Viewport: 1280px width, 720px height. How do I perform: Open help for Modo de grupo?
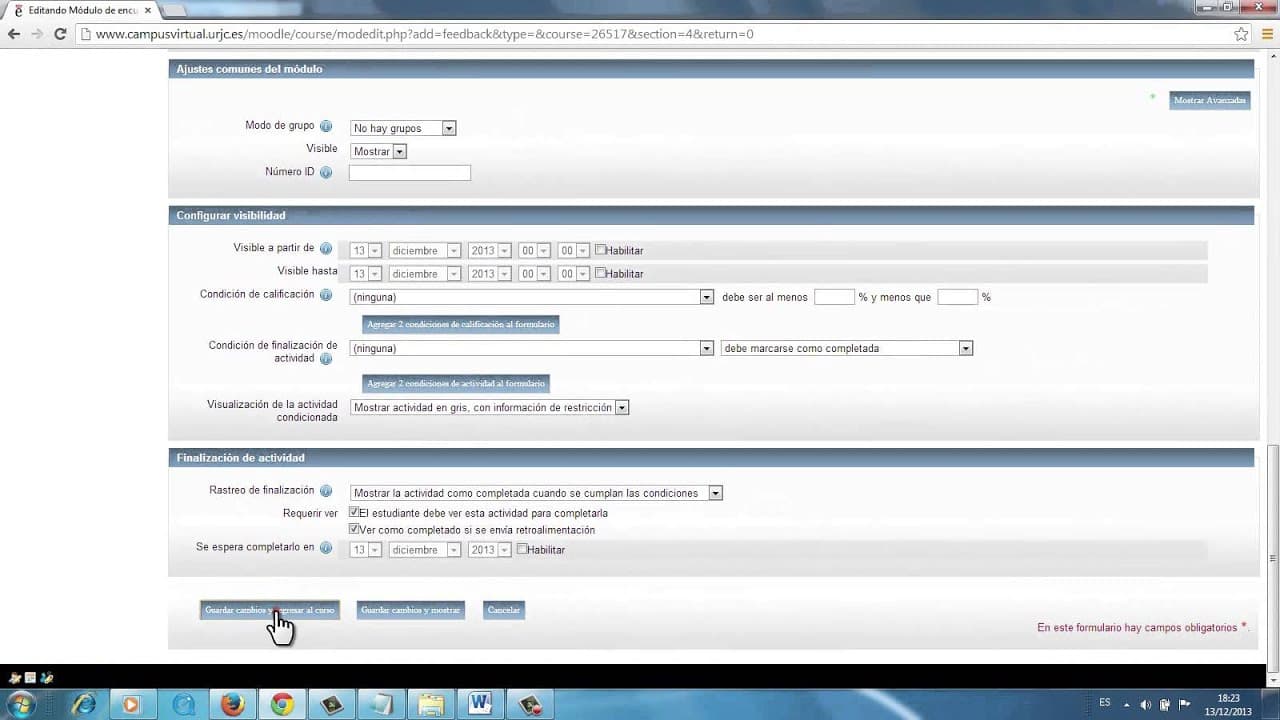coord(326,127)
